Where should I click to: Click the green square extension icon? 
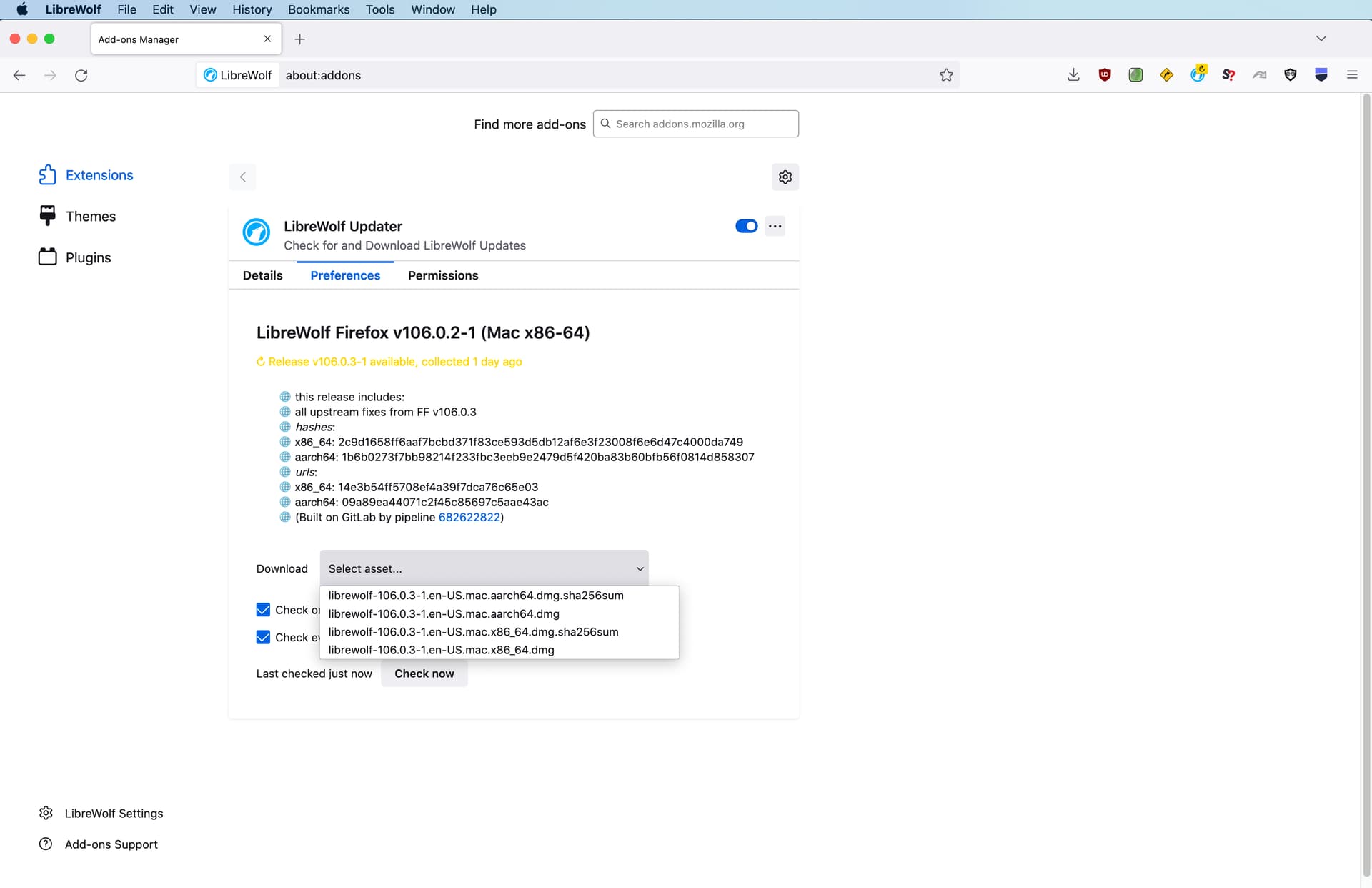[1135, 75]
